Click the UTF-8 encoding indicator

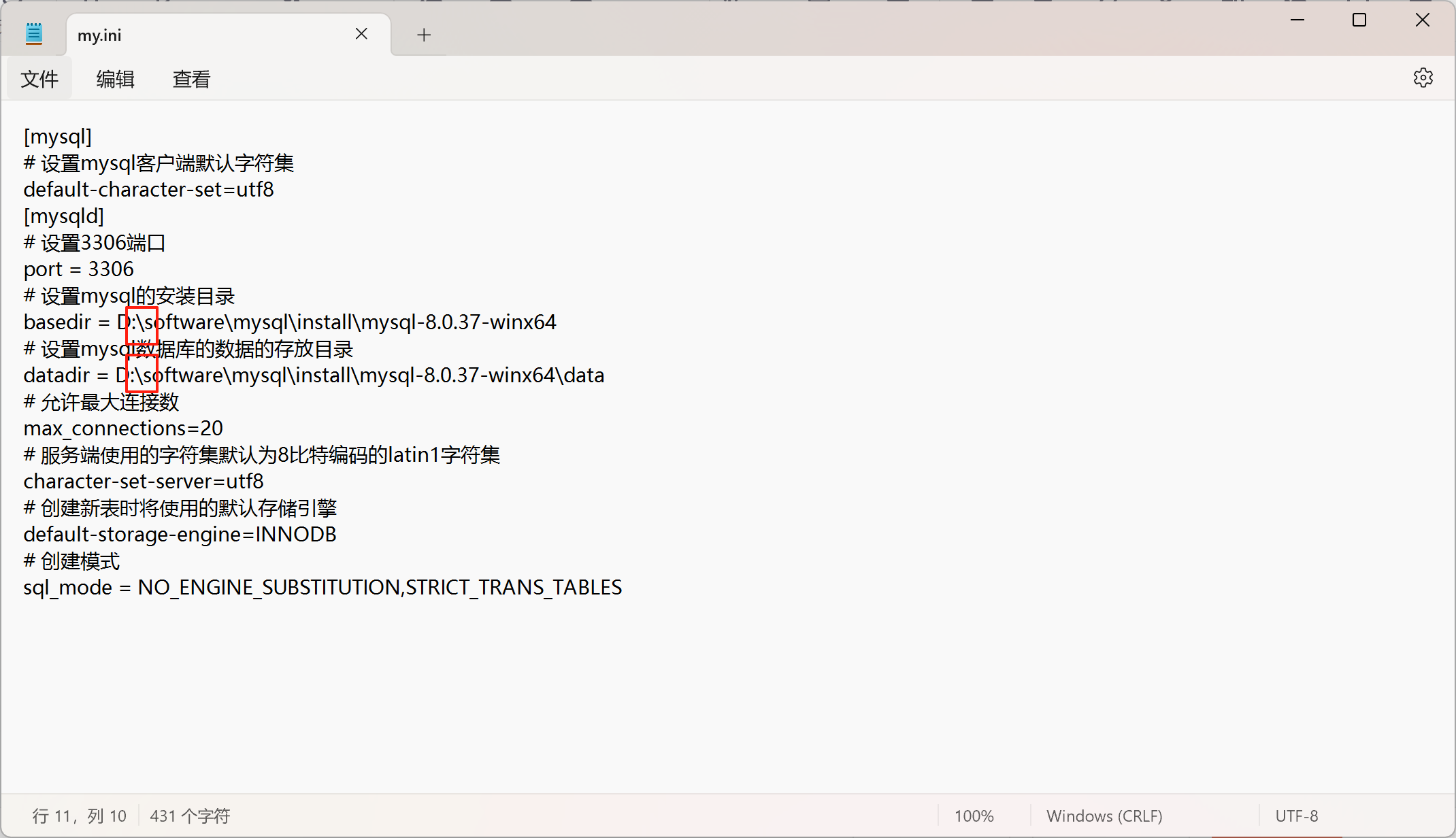tap(1296, 816)
